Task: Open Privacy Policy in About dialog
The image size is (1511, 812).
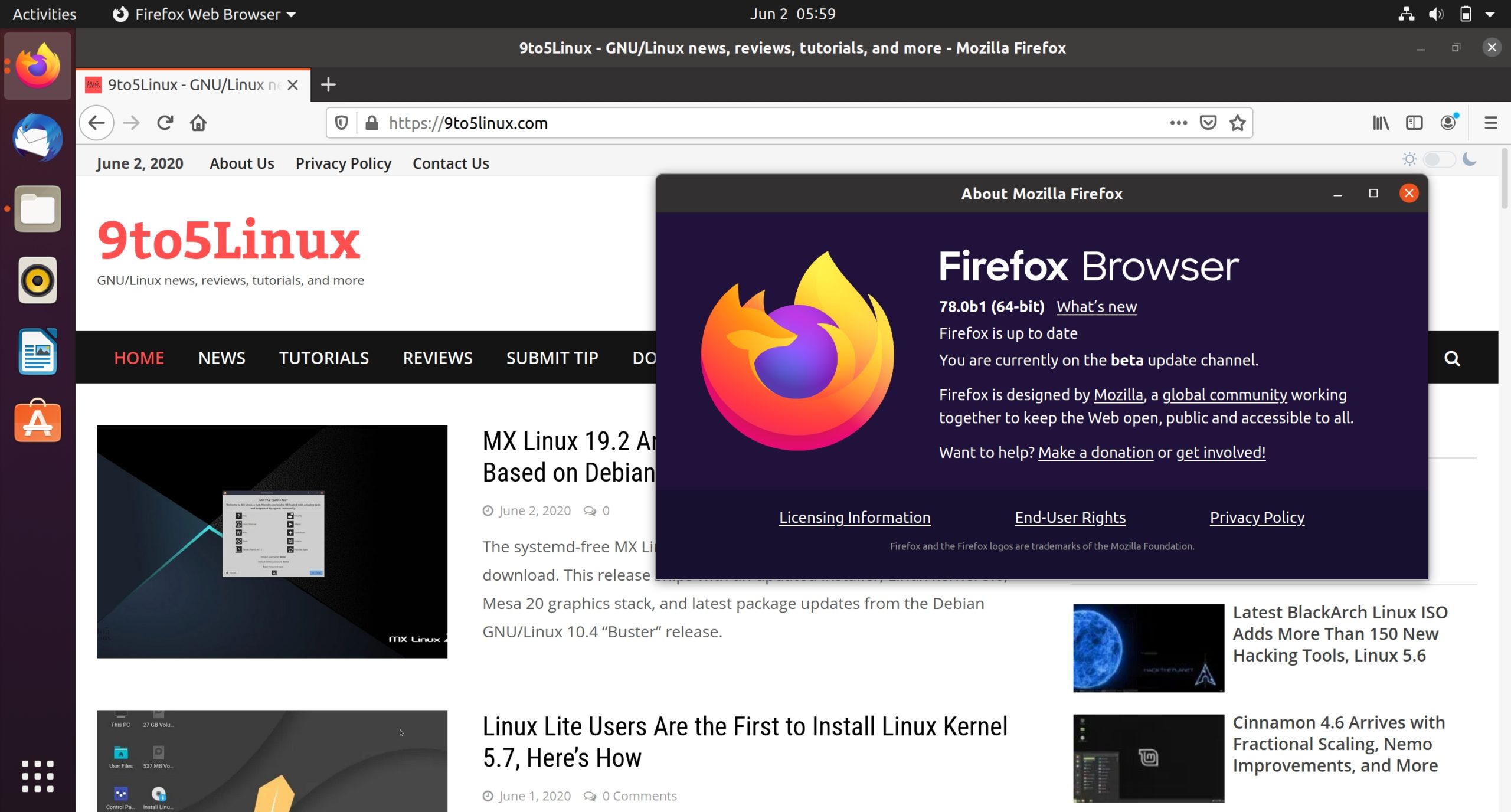Action: tap(1257, 518)
